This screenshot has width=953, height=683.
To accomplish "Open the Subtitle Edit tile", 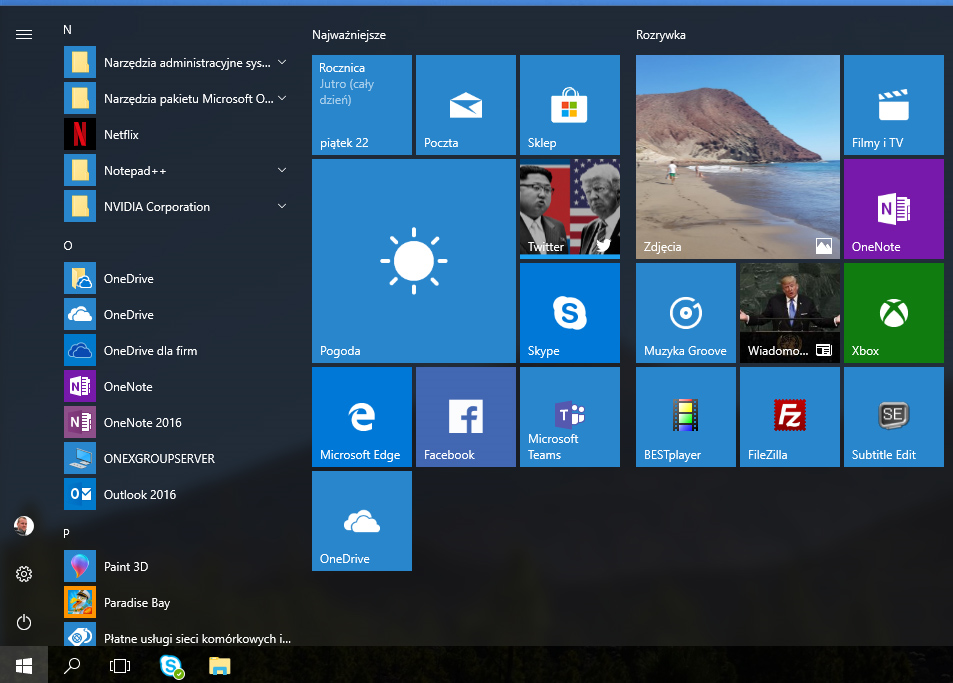I will tap(893, 417).
